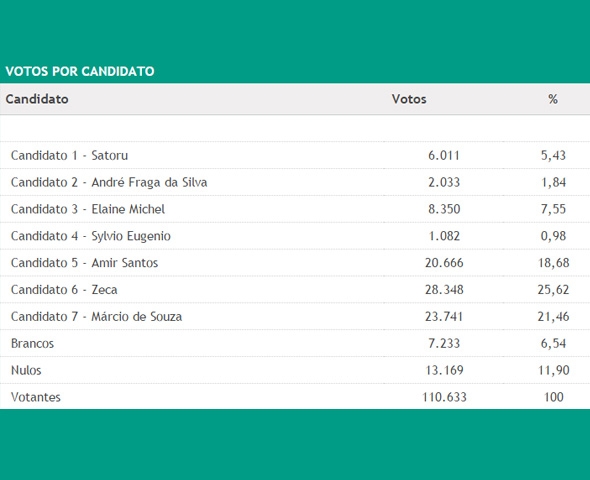Click the Nulos row label
The width and height of the screenshot is (590, 480).
[26, 370]
